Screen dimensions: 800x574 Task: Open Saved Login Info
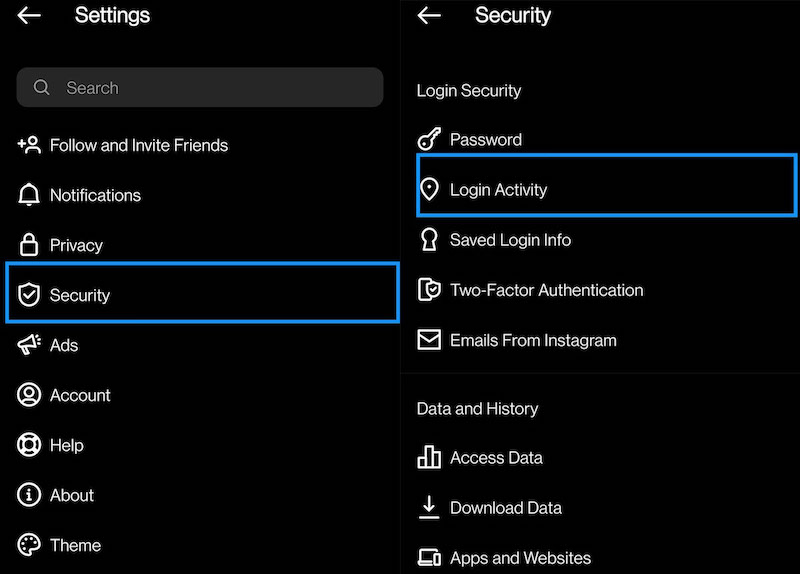(x=510, y=240)
